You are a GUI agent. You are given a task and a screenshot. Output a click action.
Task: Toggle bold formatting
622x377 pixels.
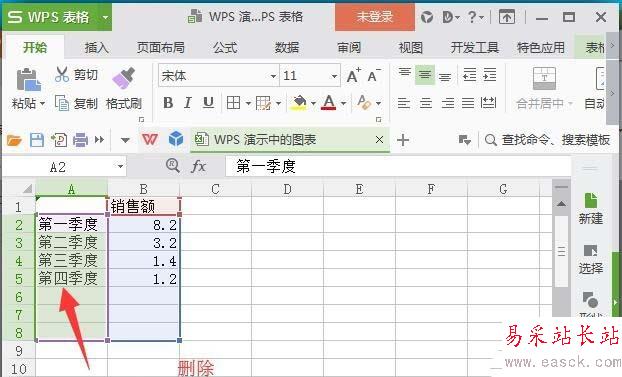pos(168,103)
